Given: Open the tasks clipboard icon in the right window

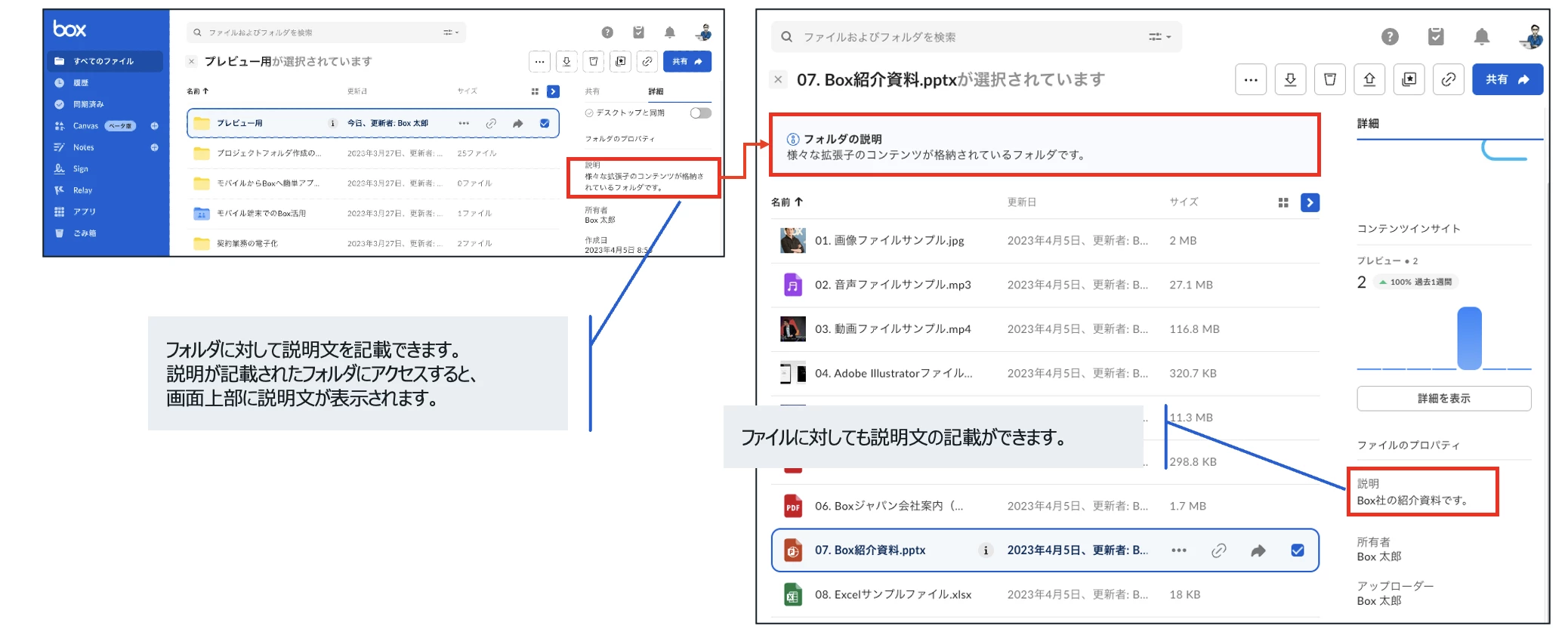Looking at the screenshot, I should click(x=1436, y=36).
